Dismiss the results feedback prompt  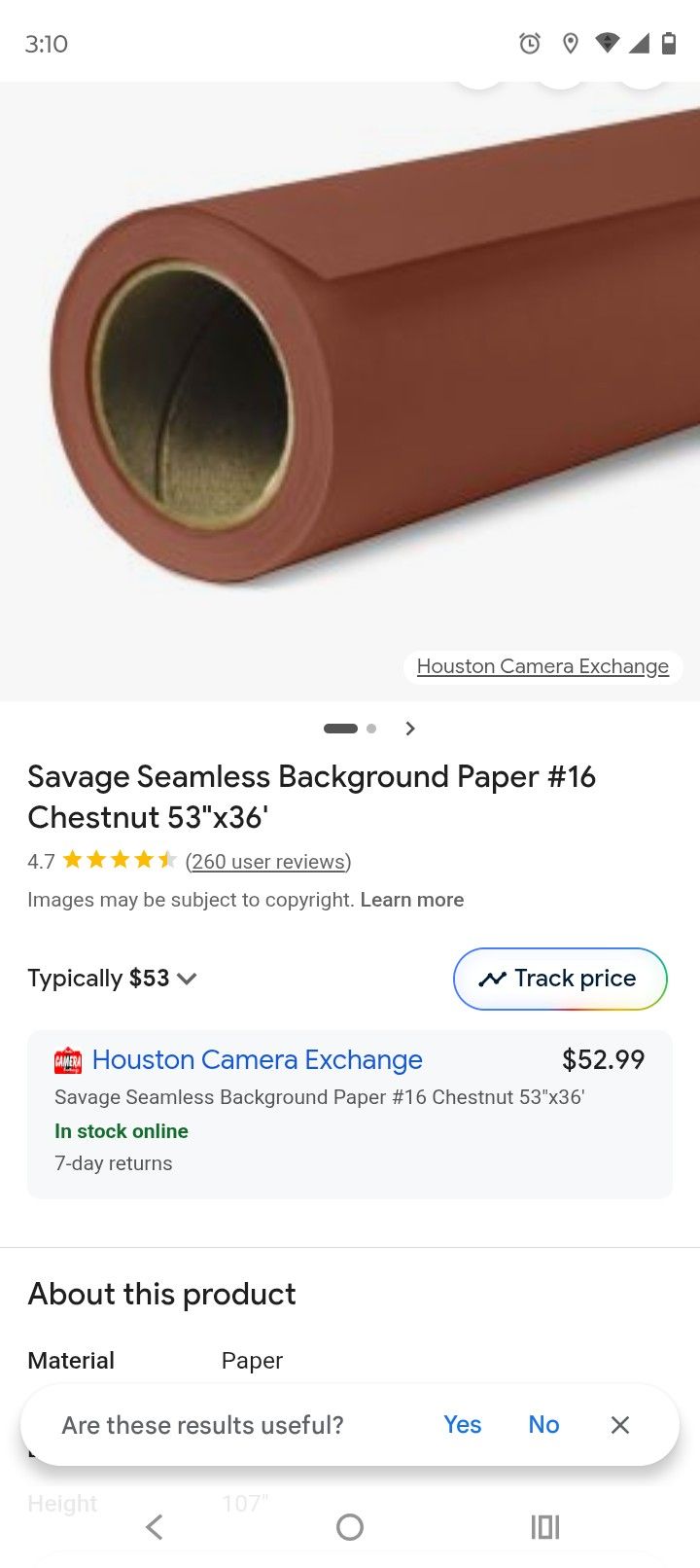[620, 1425]
